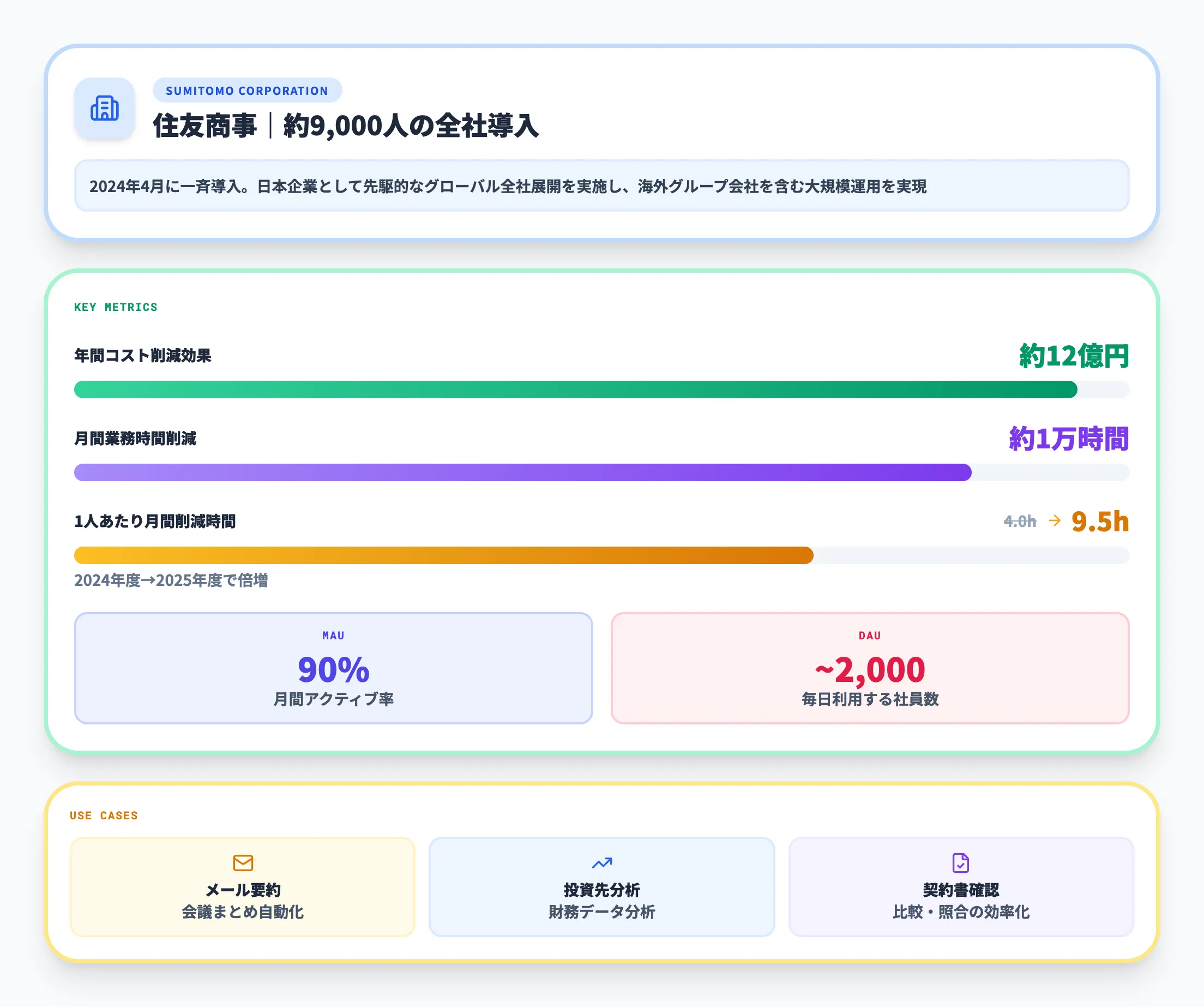
Task: Click the contract checklist icon on 契約書確認 card
Action: [x=961, y=863]
